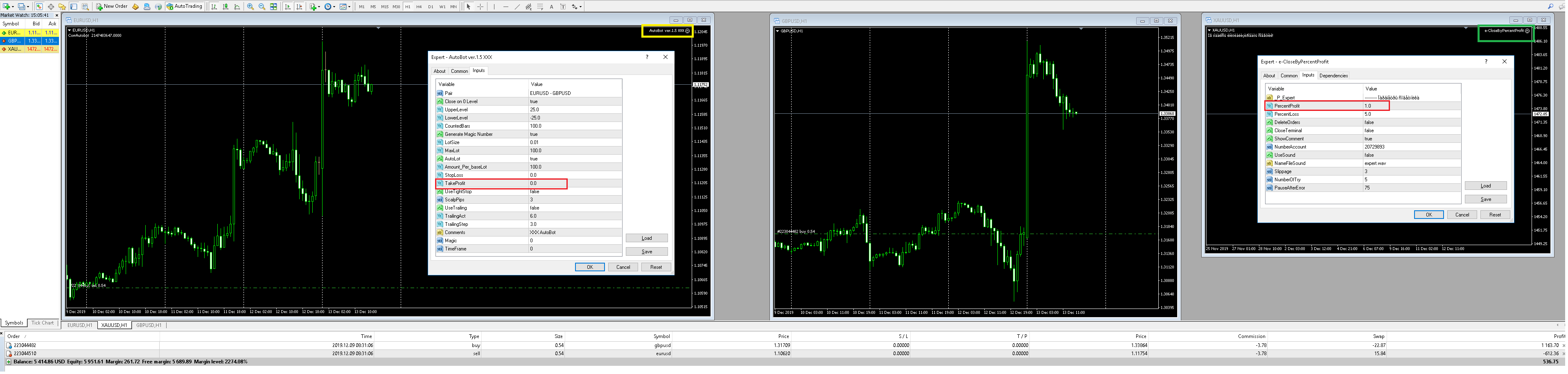1568x374 pixels.
Task: Click OK in AutoBot dialog
Action: pos(590,267)
